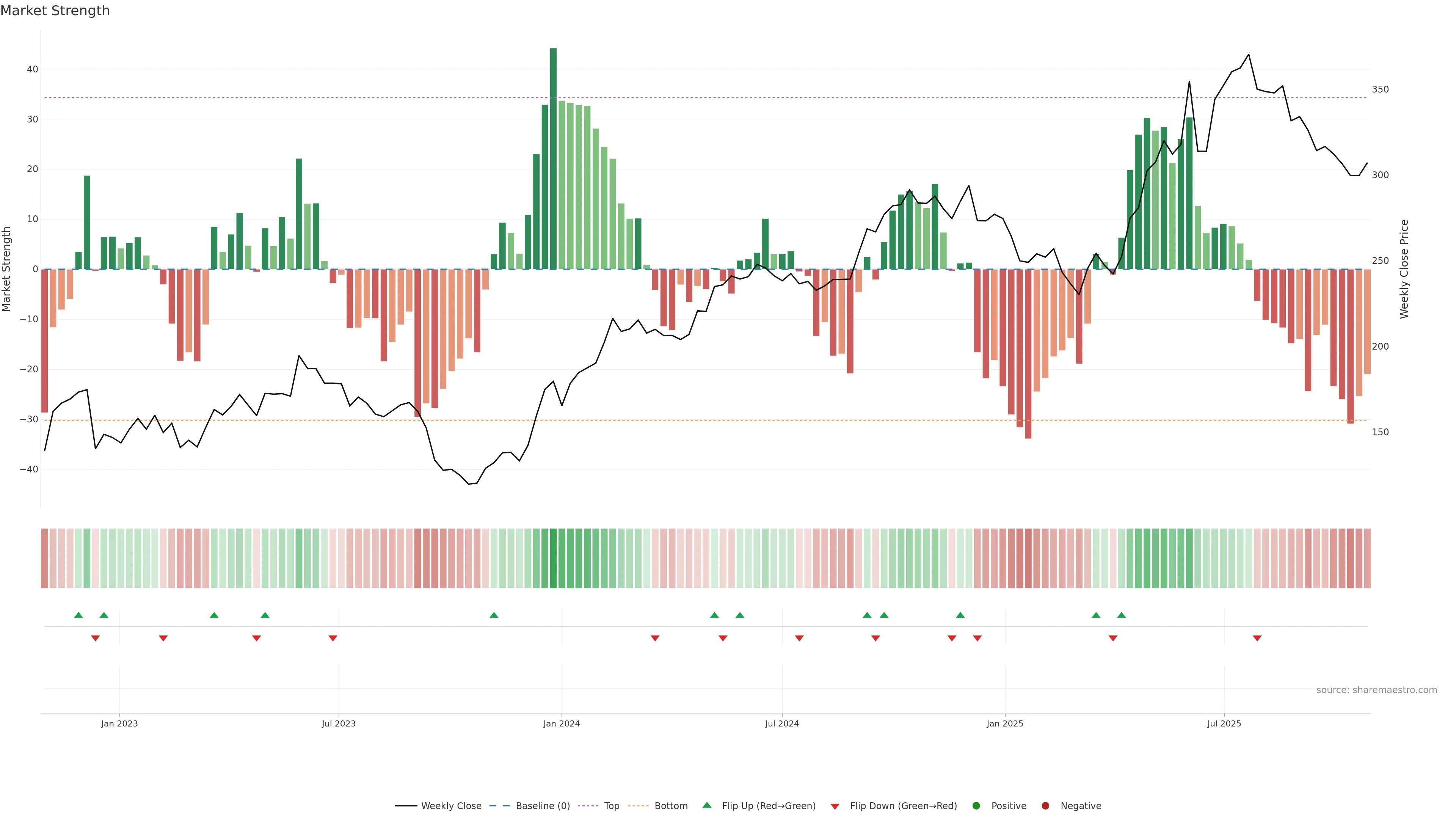This screenshot has height=819, width=1456.
Task: Click the Positive green circle legend icon
Action: coord(976,806)
